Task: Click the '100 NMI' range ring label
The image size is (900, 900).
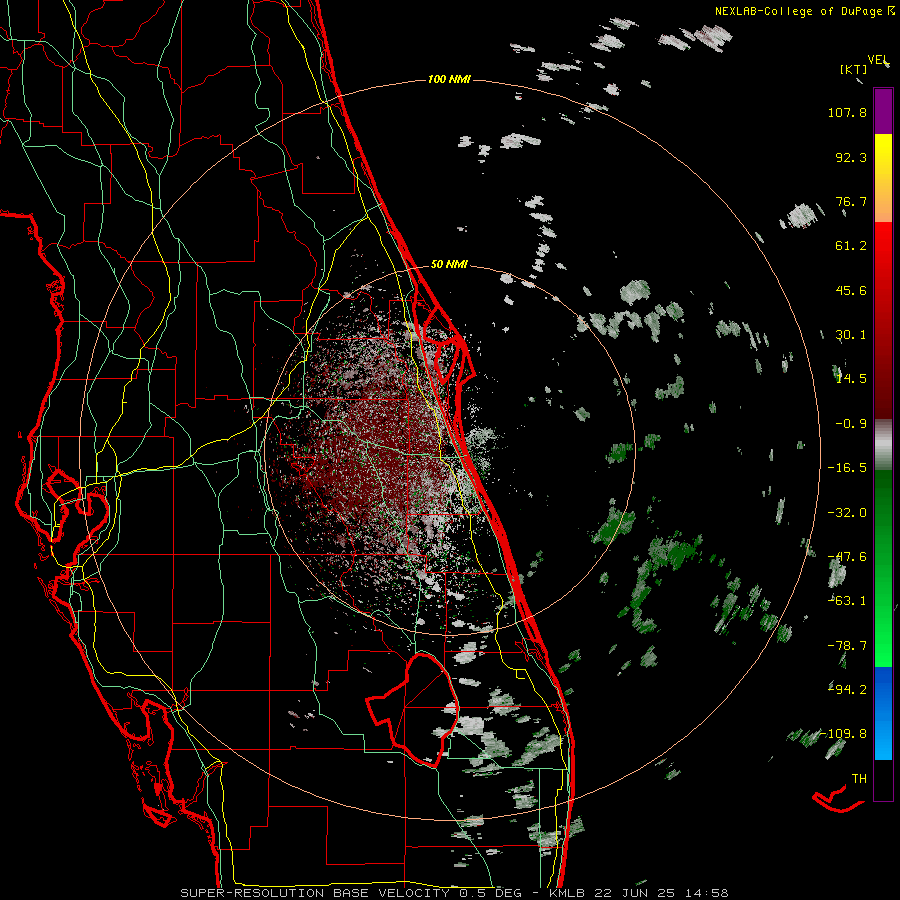Action: click(449, 79)
